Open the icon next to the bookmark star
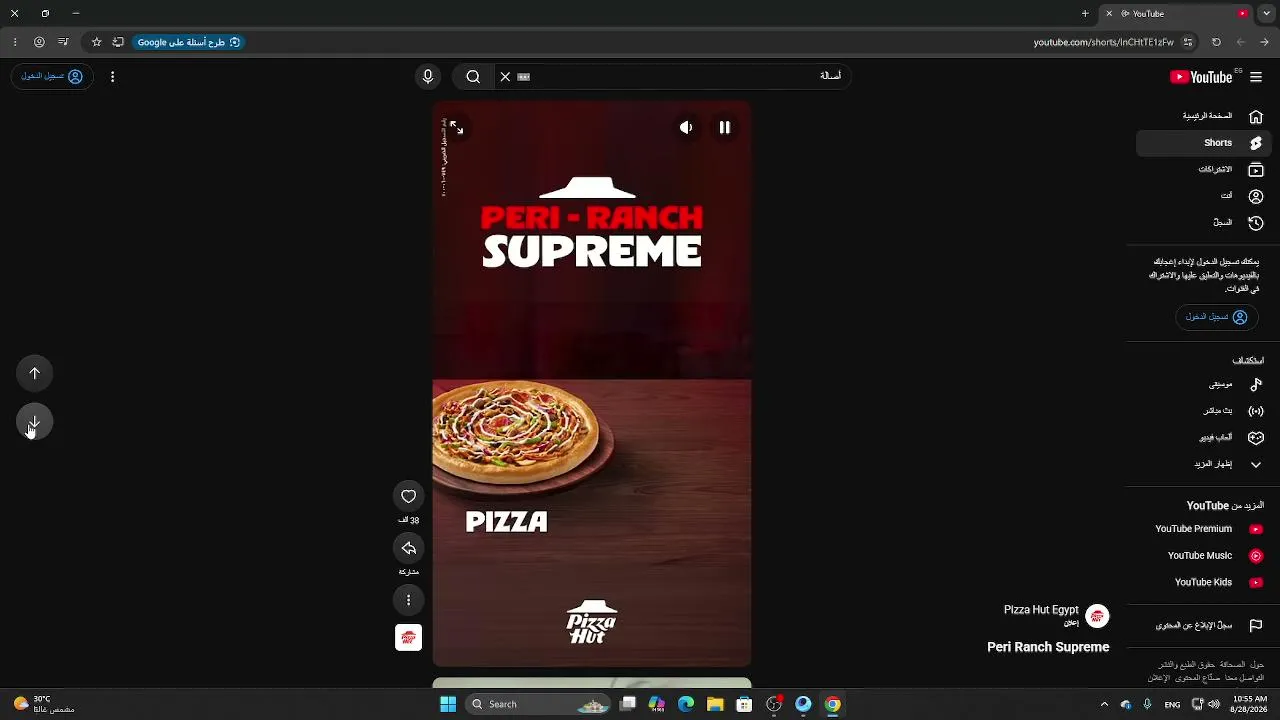The width and height of the screenshot is (1280, 720). pyautogui.click(x=118, y=42)
